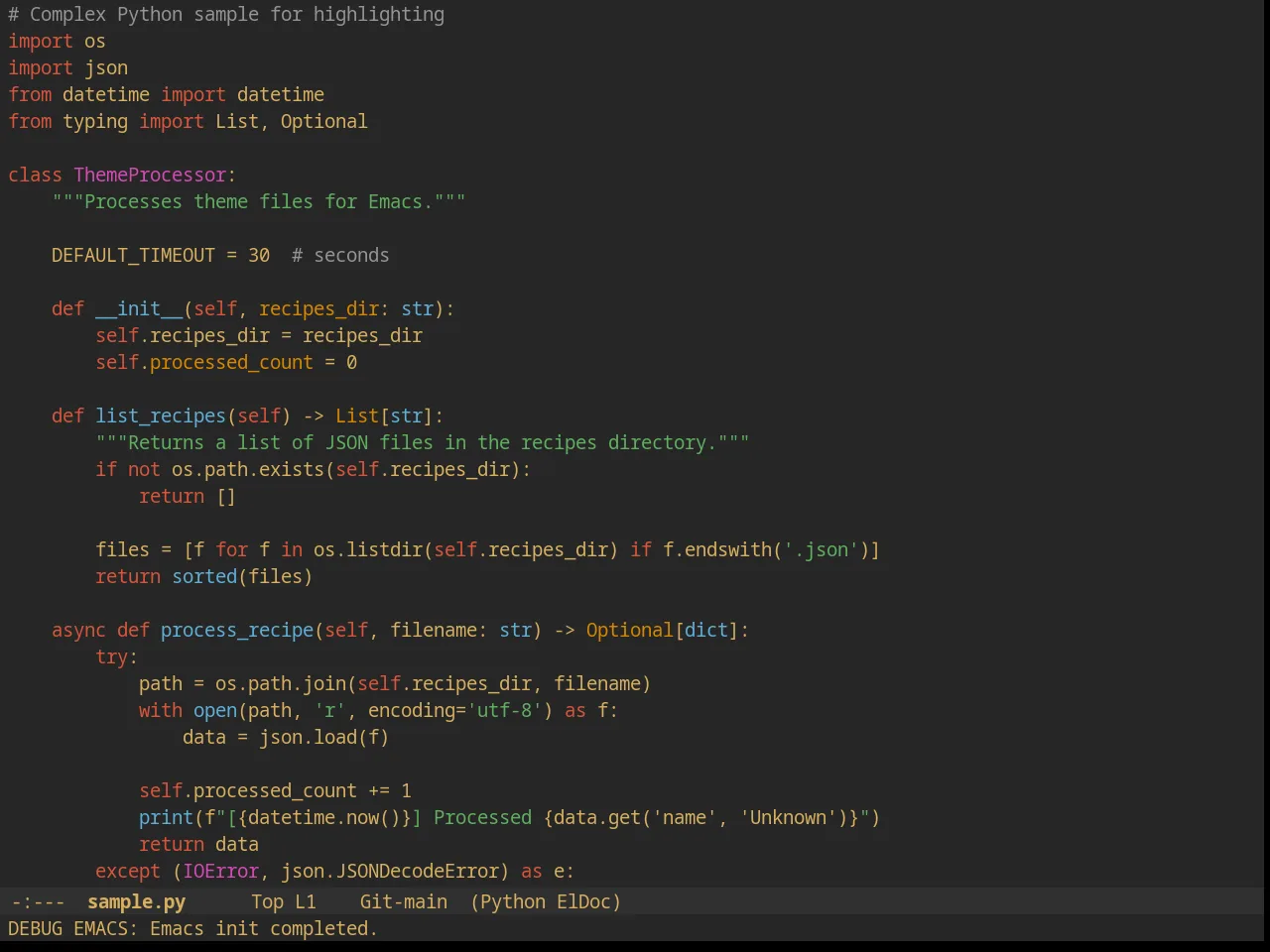Click the sample.py buffer name in mode line
The height and width of the screenshot is (952, 1270).
coord(136,902)
